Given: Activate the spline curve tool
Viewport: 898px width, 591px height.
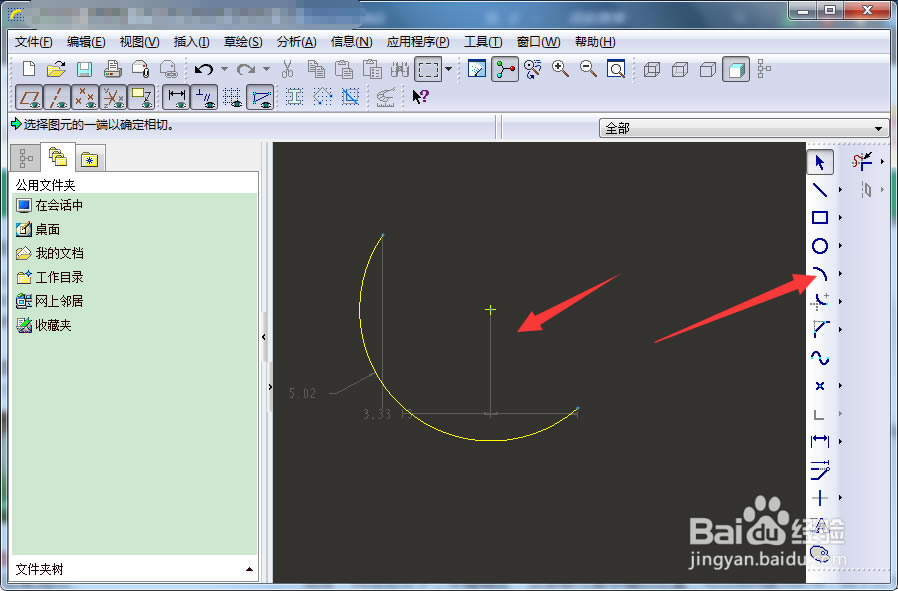Looking at the screenshot, I should point(819,357).
